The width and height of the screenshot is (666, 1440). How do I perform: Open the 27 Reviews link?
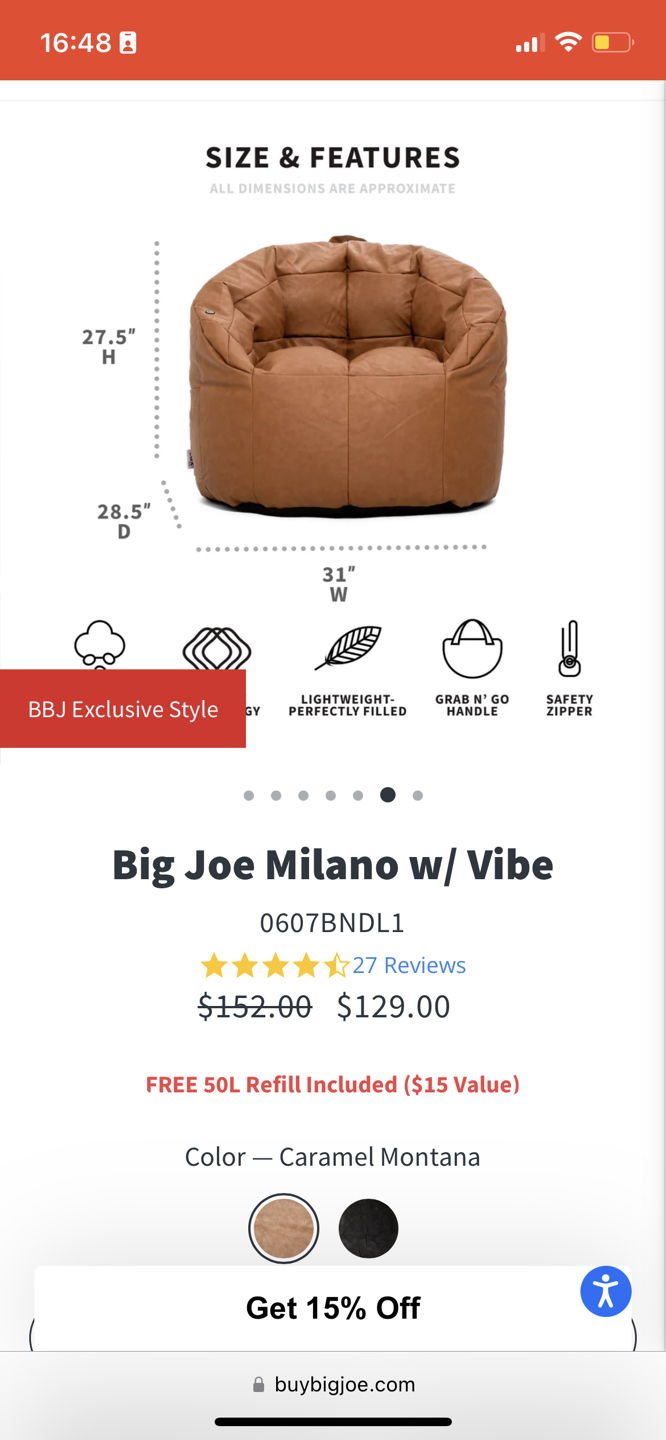[409, 965]
